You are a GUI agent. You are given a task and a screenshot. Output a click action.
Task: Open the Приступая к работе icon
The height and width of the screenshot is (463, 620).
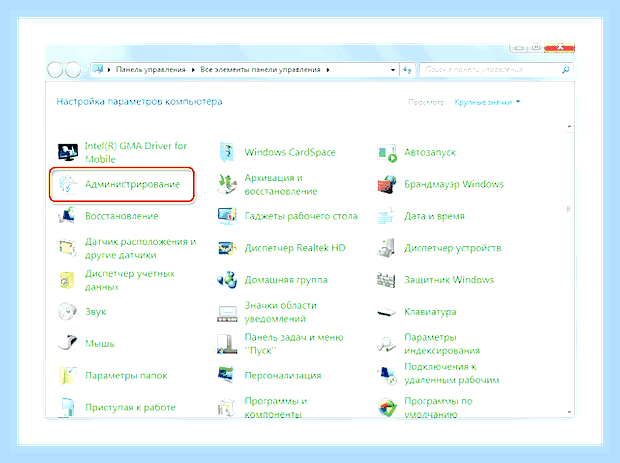67,407
